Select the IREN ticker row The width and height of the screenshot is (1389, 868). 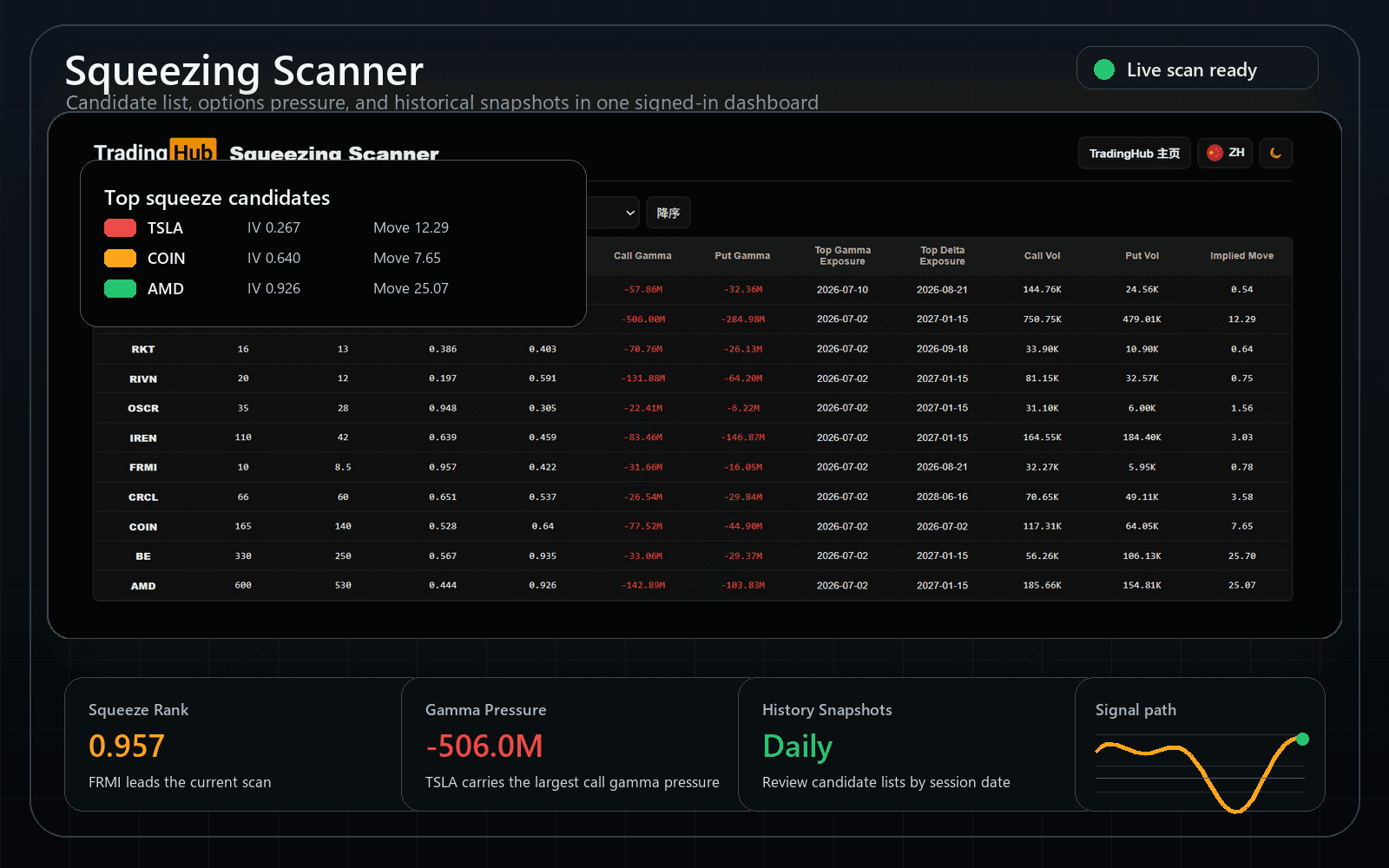click(x=693, y=437)
